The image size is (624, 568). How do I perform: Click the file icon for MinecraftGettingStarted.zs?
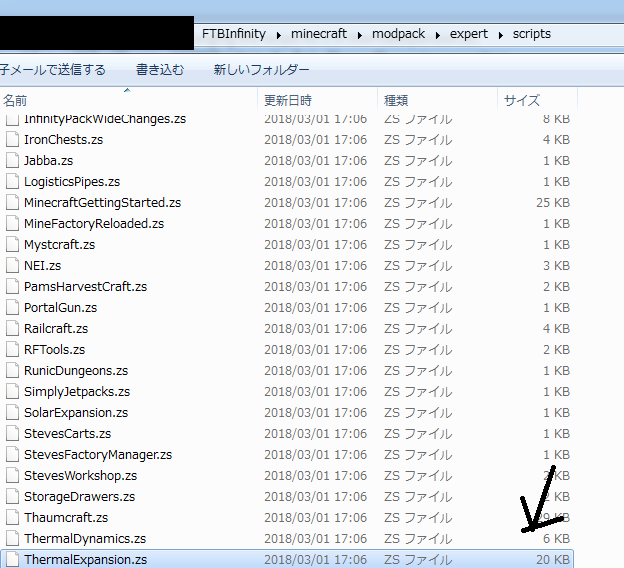(x=12, y=203)
